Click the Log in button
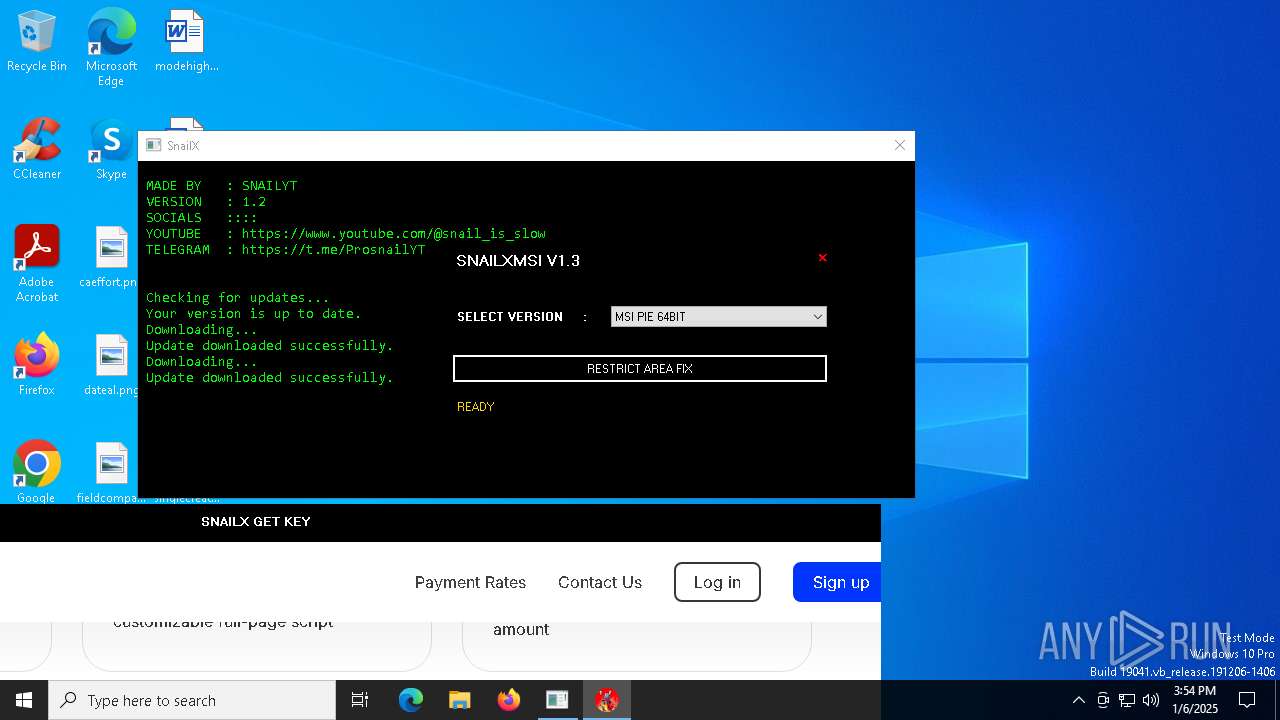Viewport: 1280px width, 720px height. point(717,582)
